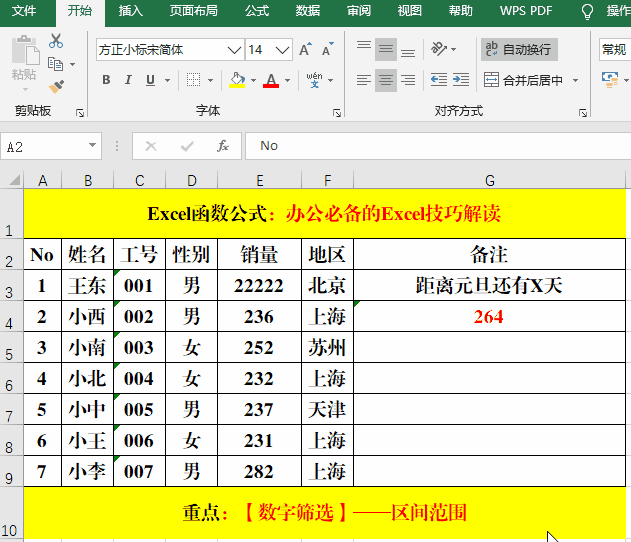Image resolution: width=631 pixels, height=542 pixels.
Task: Click the Select All corner triangle
Action: 14,180
